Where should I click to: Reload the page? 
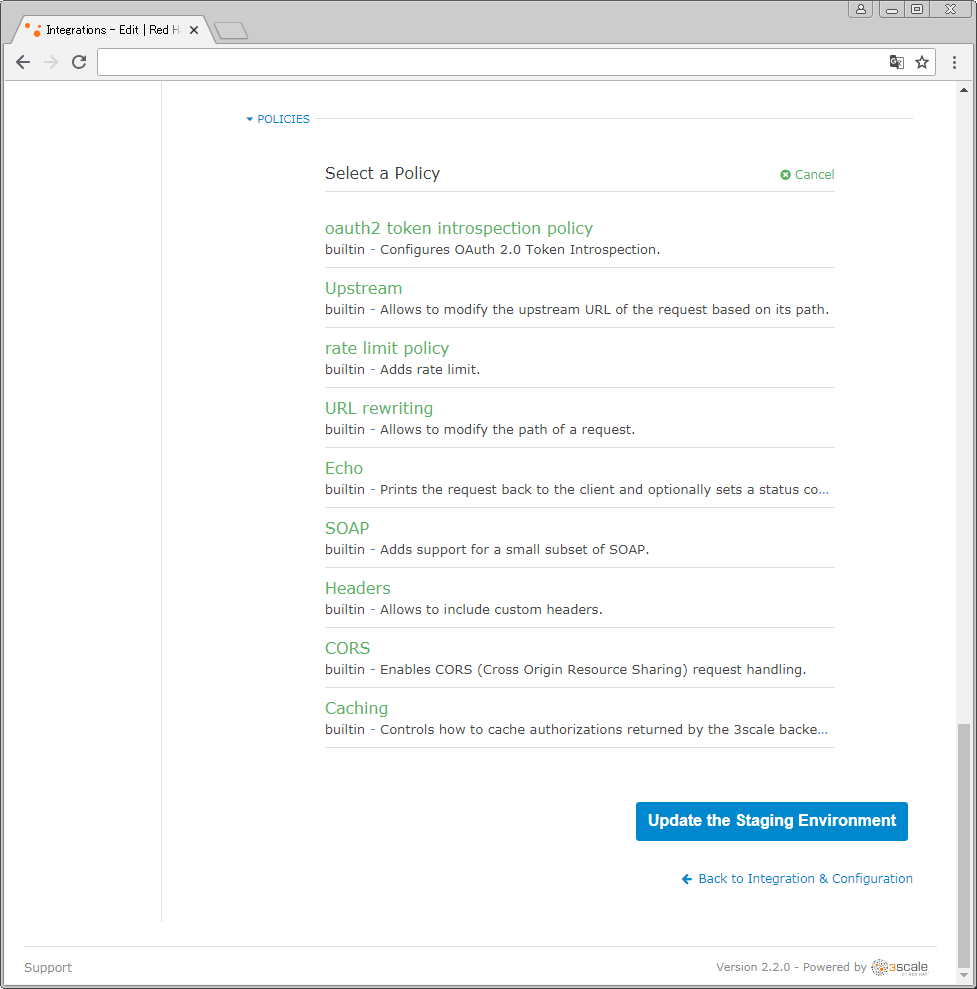click(x=79, y=62)
